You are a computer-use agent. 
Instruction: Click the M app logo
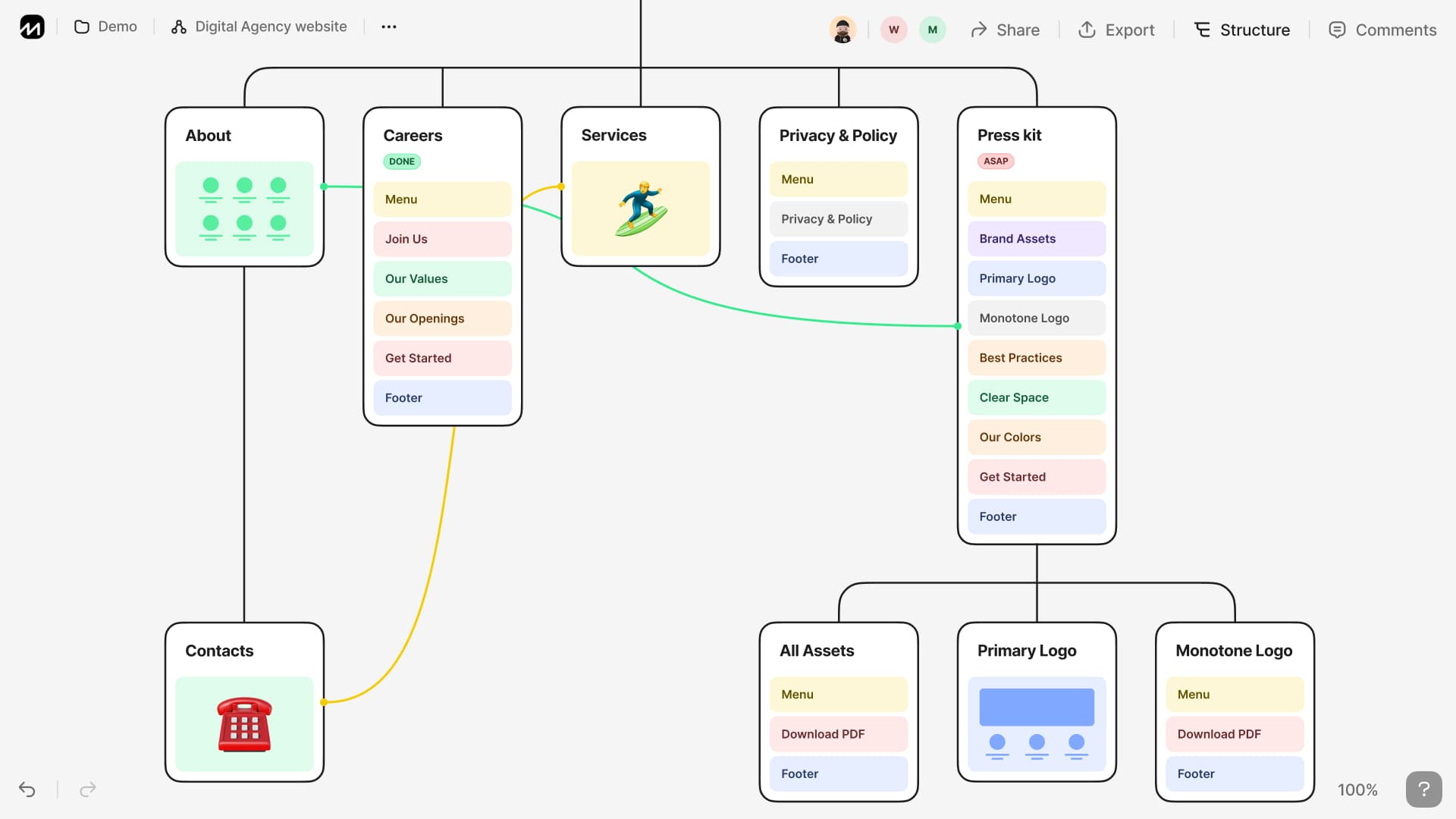30,27
